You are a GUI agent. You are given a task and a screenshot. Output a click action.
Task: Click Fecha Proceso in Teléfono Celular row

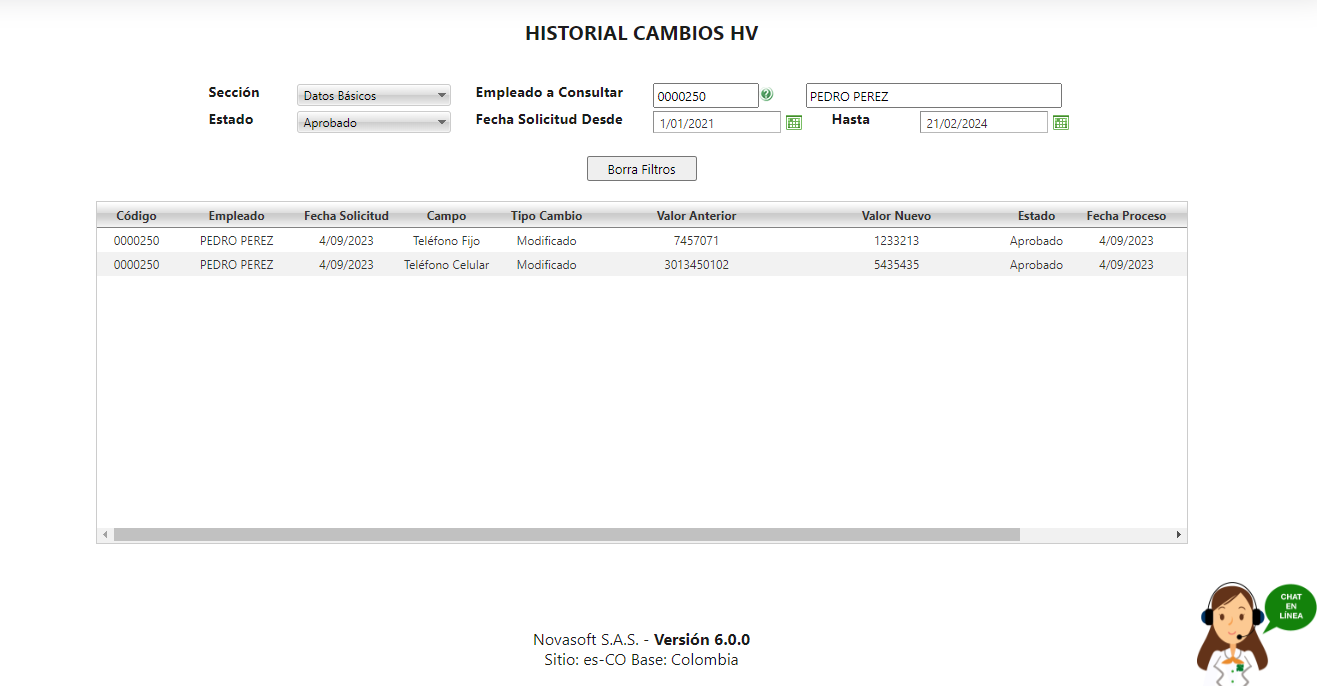(x=1126, y=265)
